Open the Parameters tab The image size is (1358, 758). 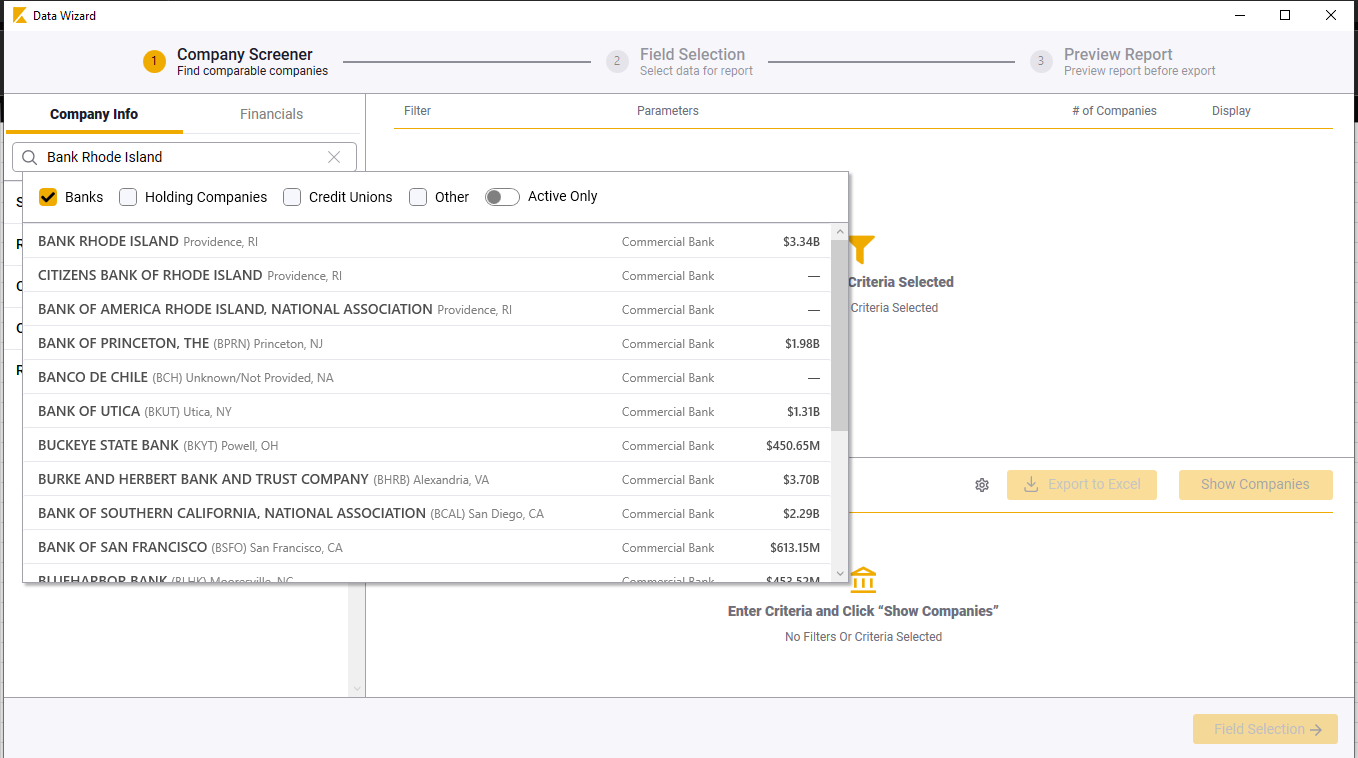[667, 111]
